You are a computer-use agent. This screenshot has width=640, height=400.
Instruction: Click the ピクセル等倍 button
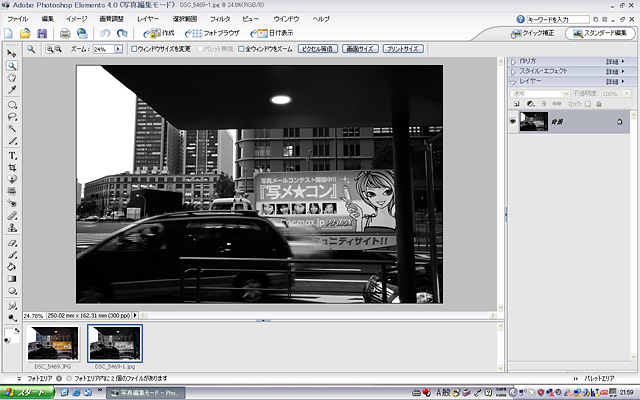point(318,49)
